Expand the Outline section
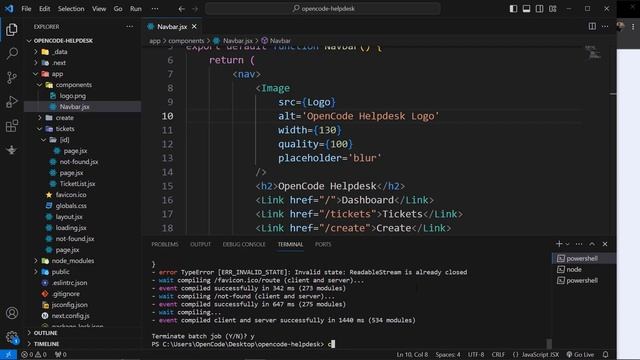The image size is (640, 360). (45, 333)
